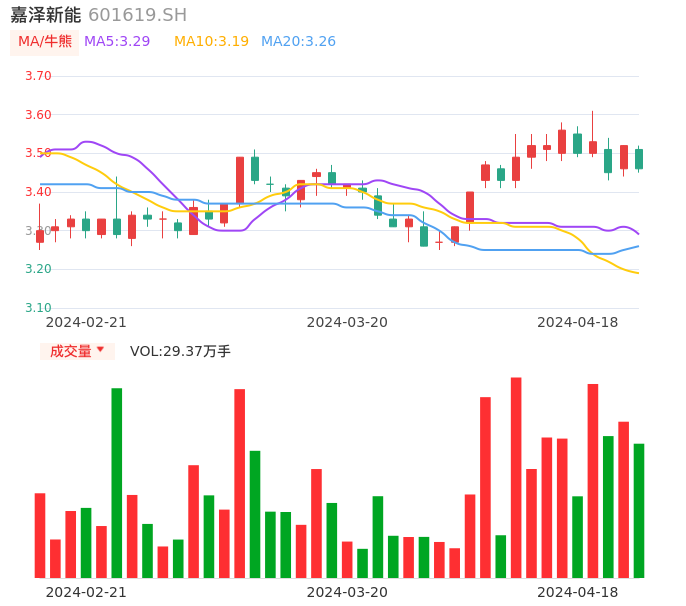Click the VOL:29.37万手 volume label

pyautogui.click(x=180, y=351)
